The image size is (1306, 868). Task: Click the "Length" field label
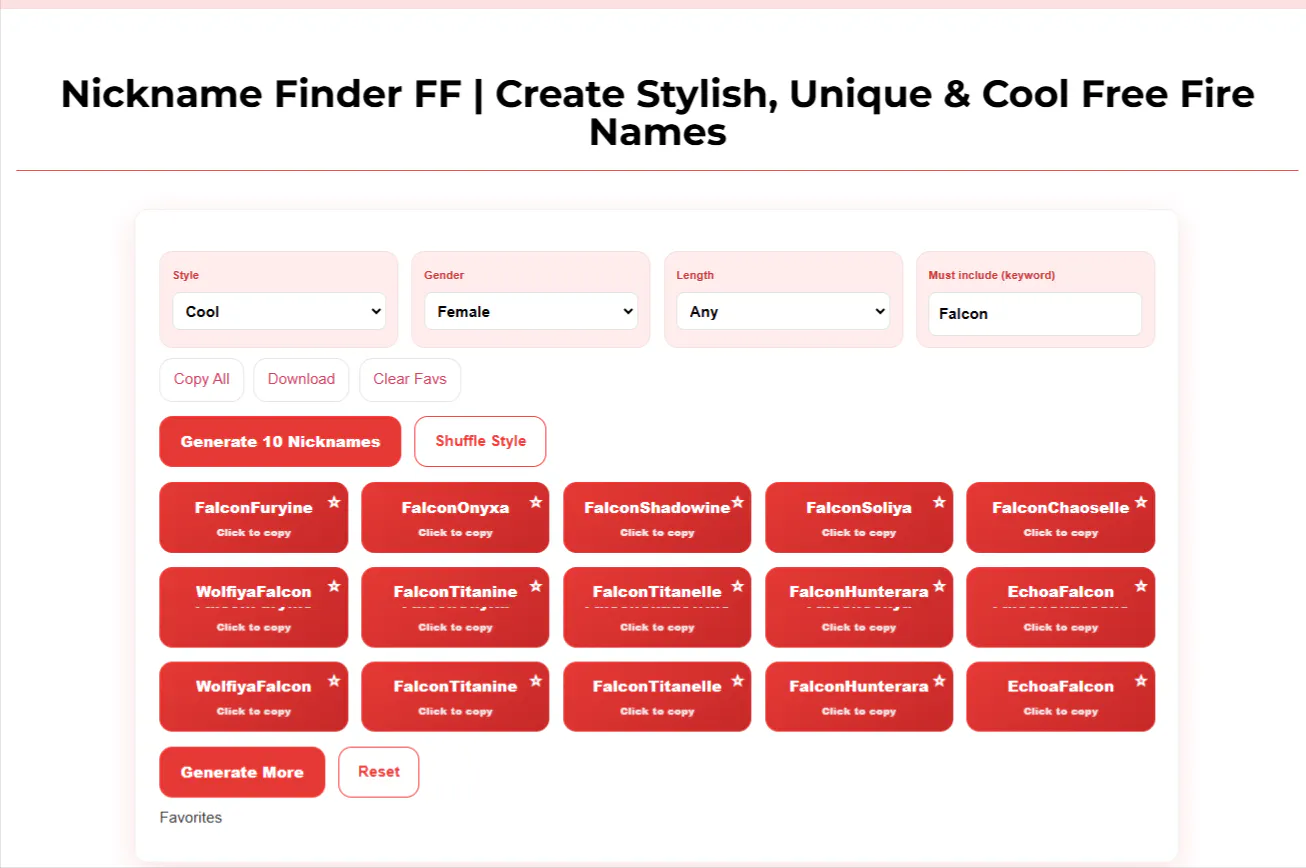point(695,275)
